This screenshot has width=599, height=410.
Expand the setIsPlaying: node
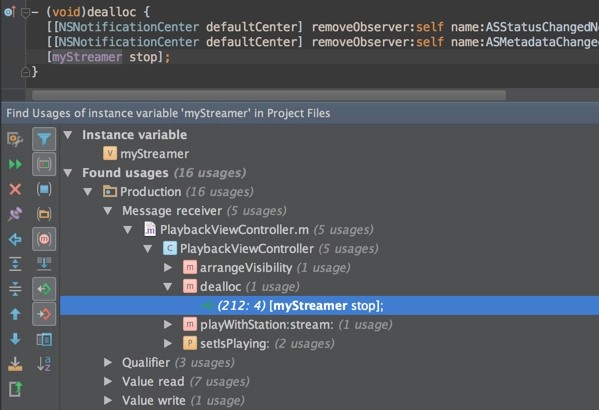tap(168, 344)
